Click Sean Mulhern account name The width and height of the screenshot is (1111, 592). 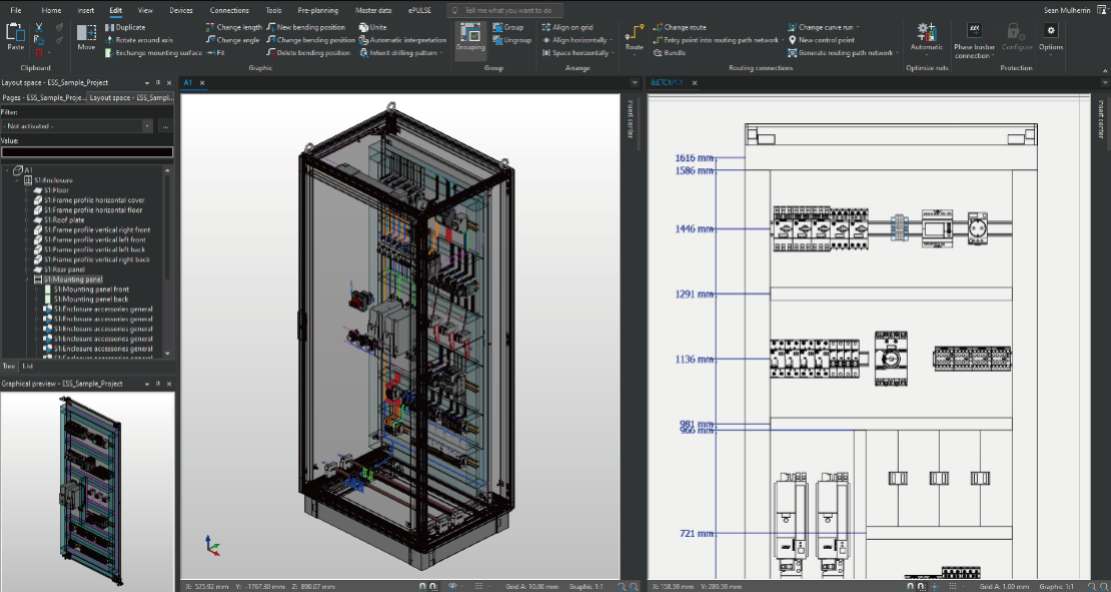(1067, 10)
